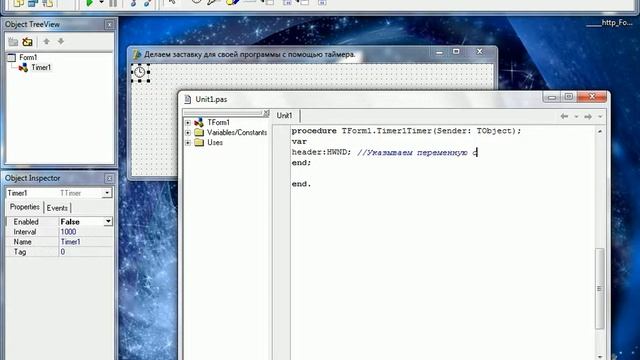Select the timer component on the form designer
Viewport: 640px width, 360px height.
pyautogui.click(x=140, y=72)
